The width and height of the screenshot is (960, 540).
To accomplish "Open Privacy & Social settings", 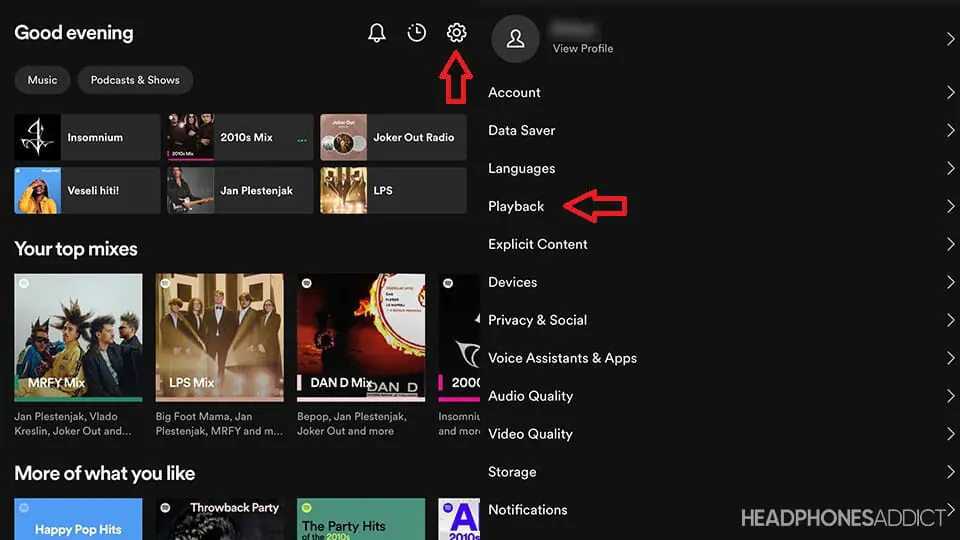I will (x=720, y=320).
